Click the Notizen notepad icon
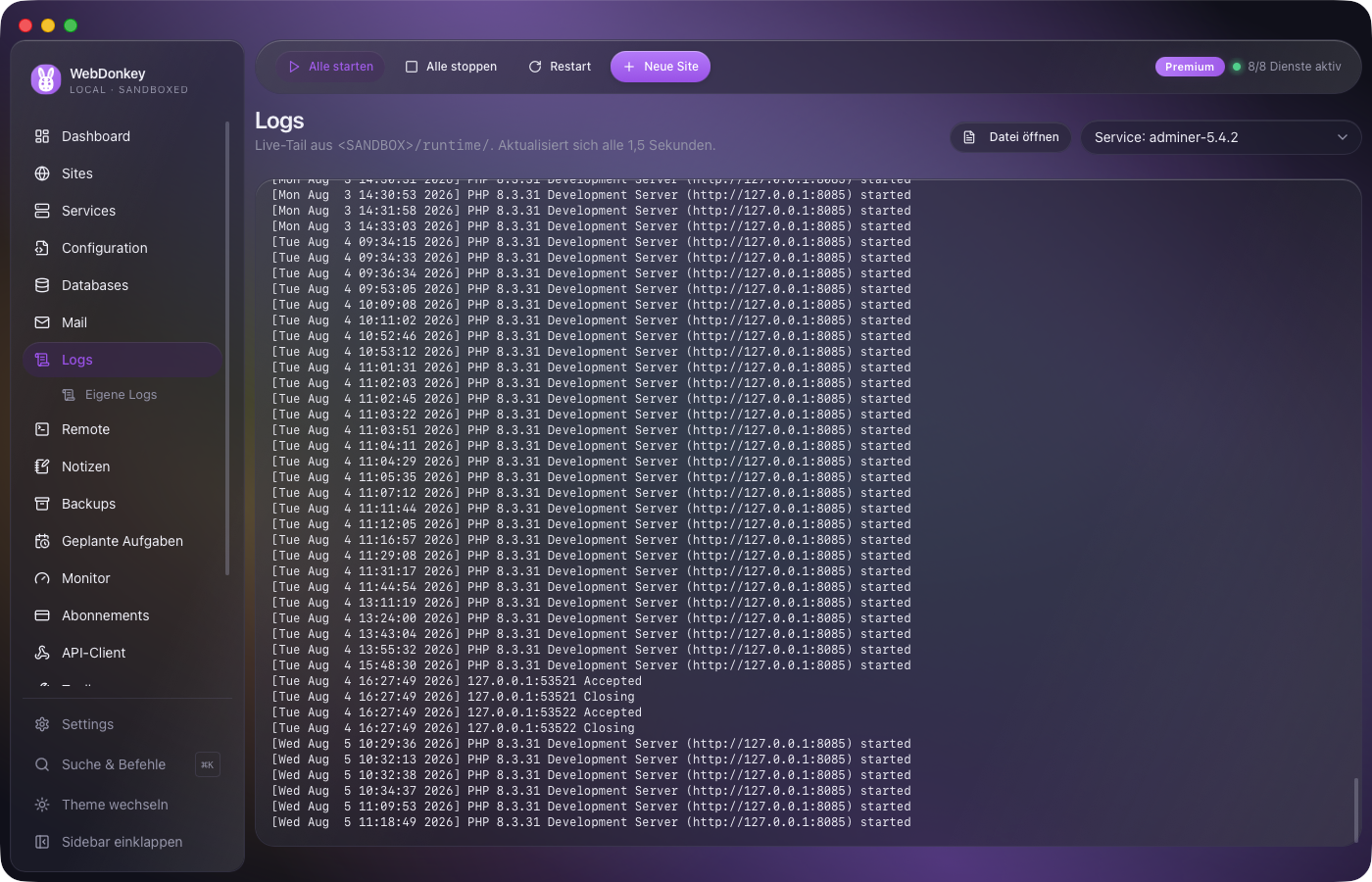Image resolution: width=1372 pixels, height=882 pixels. 42,466
